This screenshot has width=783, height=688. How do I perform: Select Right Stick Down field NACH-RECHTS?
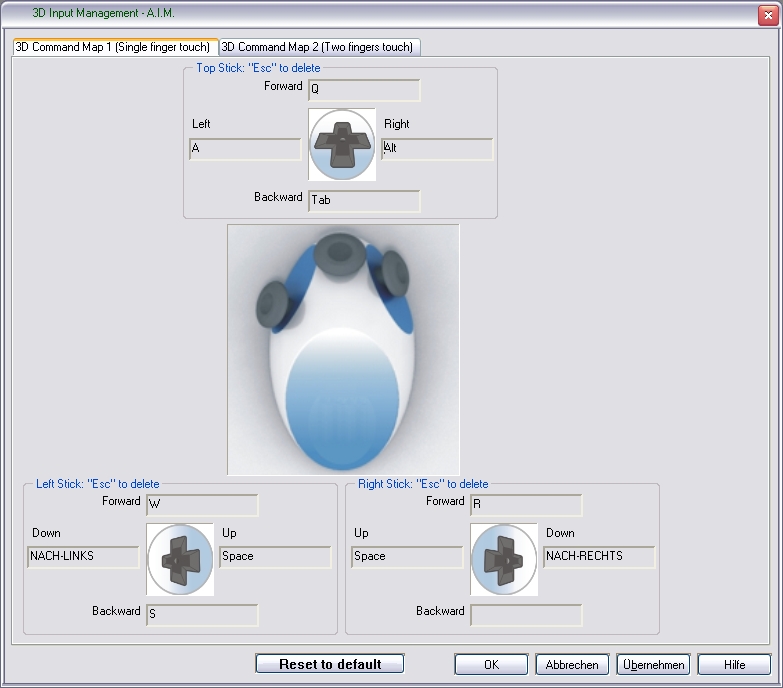click(x=599, y=557)
